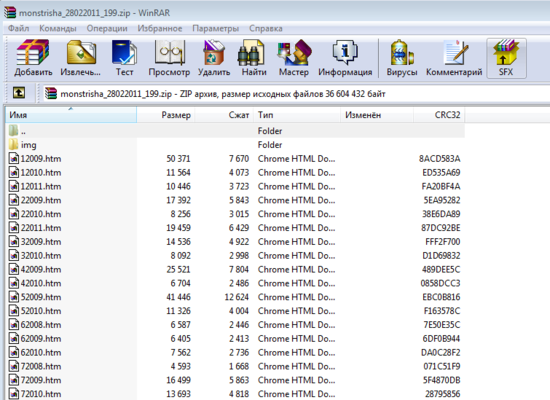The height and width of the screenshot is (400, 550).
Task: Select file name 12011.htm
Action: click(41, 186)
